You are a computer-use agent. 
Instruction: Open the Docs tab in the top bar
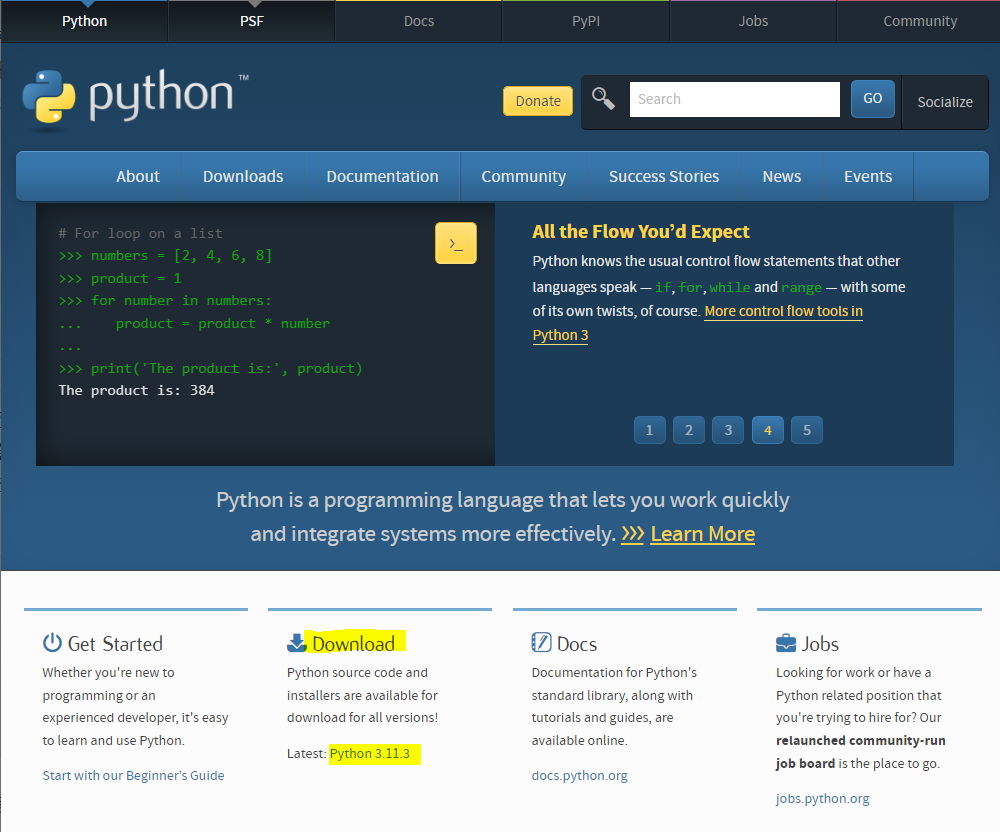(418, 21)
